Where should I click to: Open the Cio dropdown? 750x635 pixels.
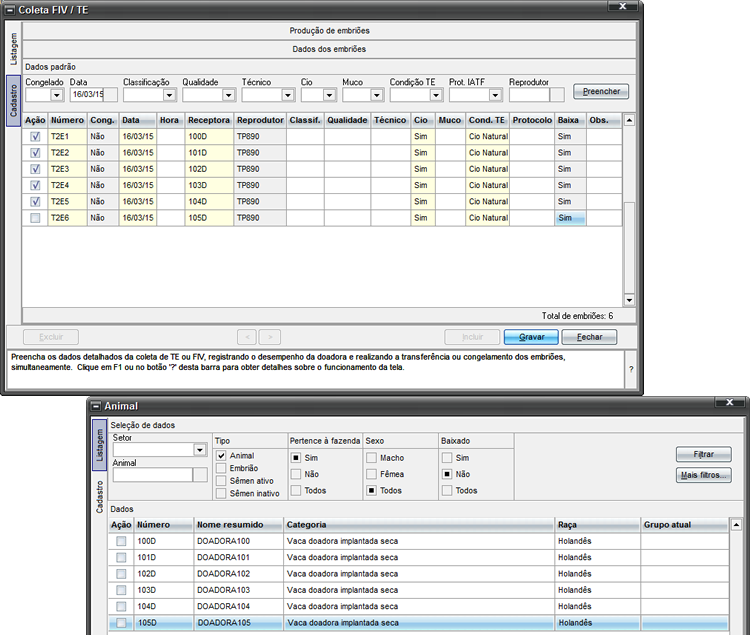(329, 95)
